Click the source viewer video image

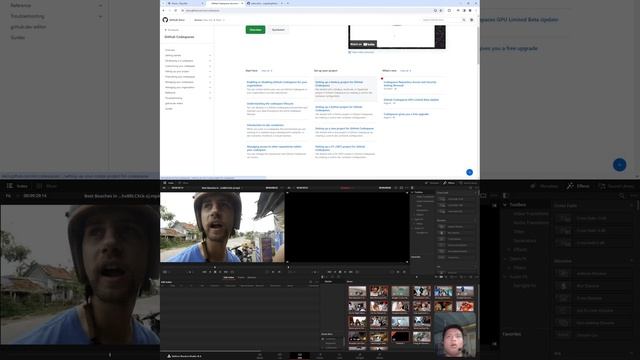click(x=222, y=227)
